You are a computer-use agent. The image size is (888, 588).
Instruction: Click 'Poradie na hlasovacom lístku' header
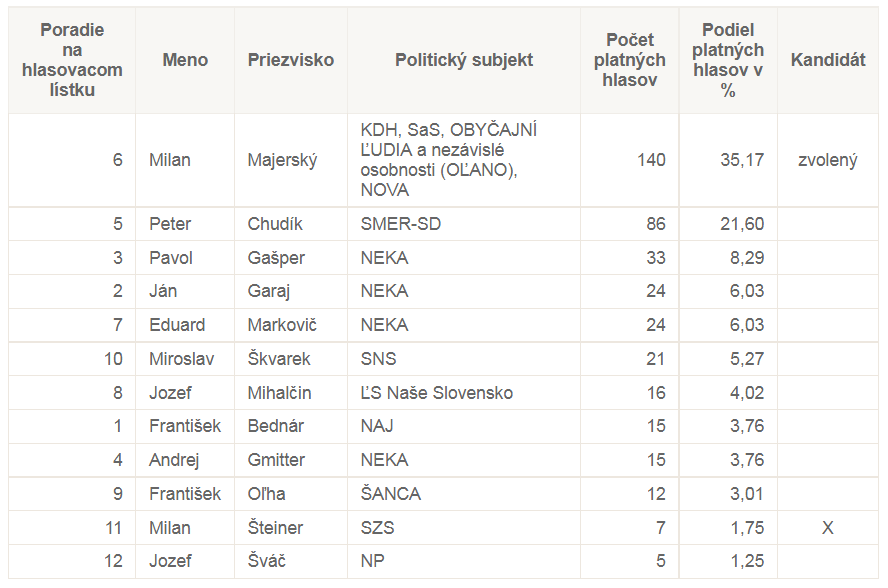(x=72, y=60)
